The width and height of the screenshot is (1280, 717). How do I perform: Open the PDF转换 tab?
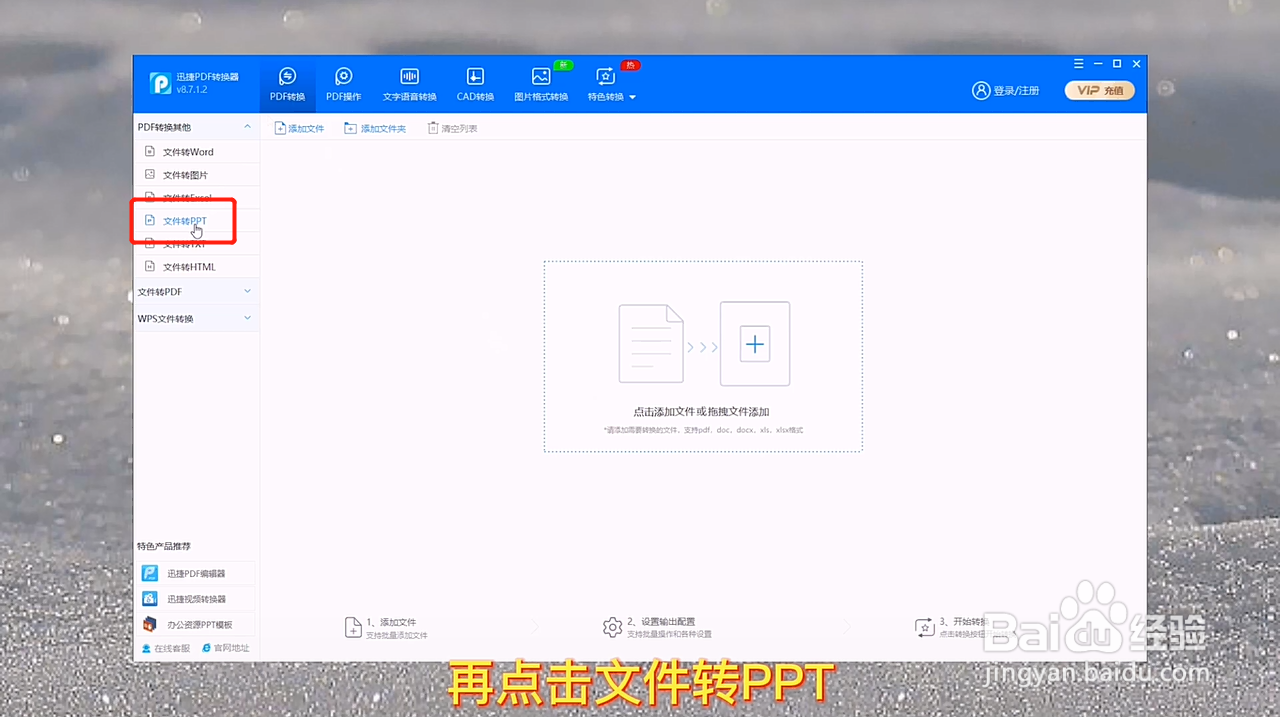pyautogui.click(x=287, y=85)
